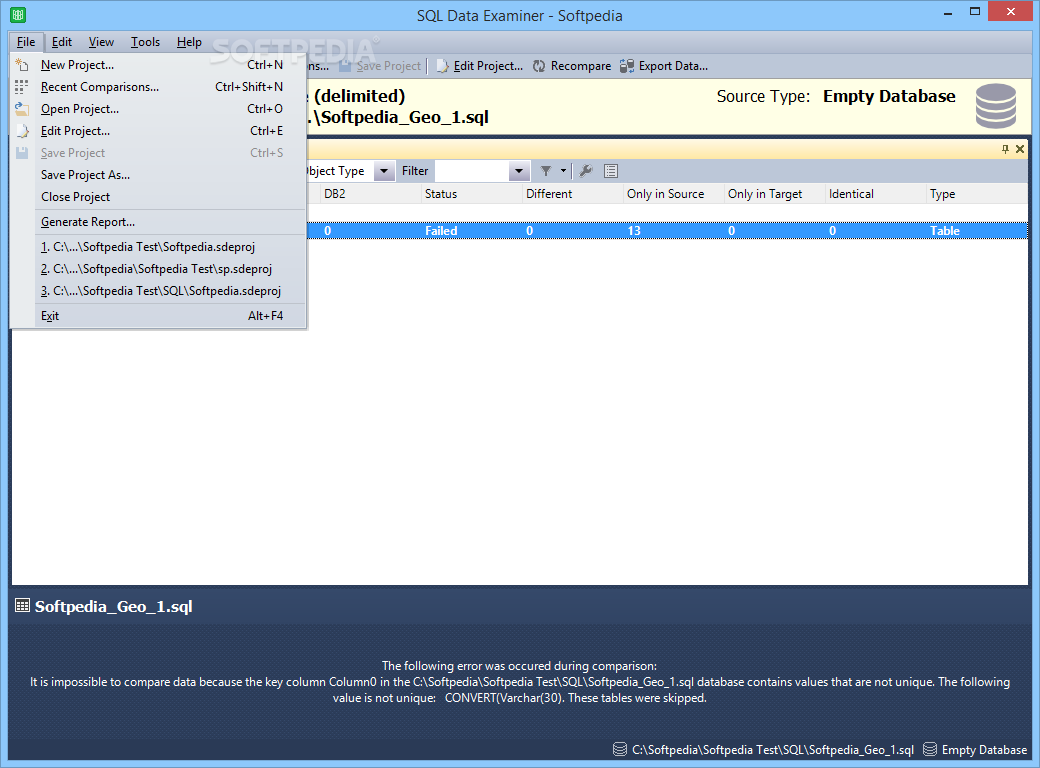Click Empty Database in status bar
The image size is (1040, 768).
point(984,750)
